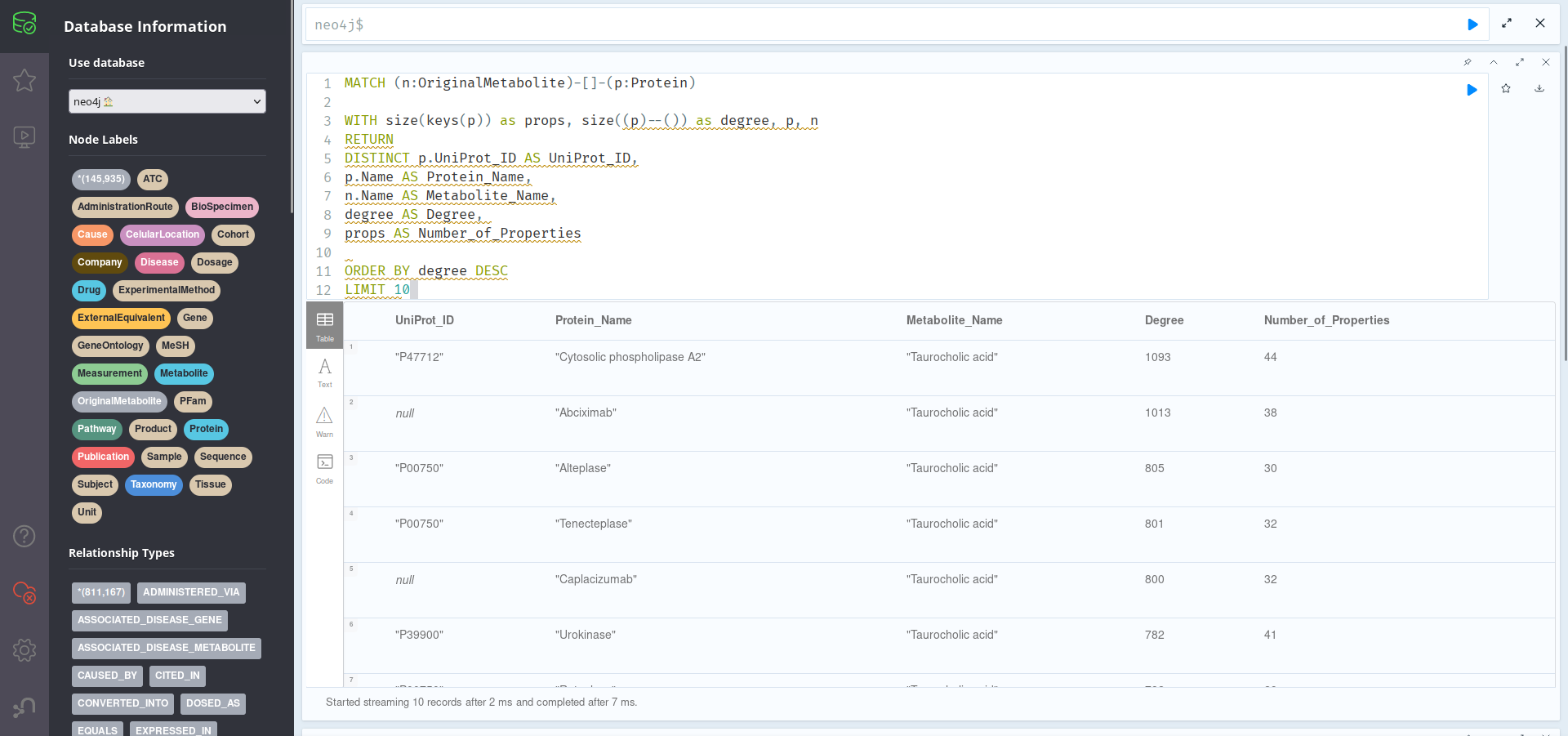
Task: Collapse the result frame with the chevron
Action: (x=1494, y=63)
